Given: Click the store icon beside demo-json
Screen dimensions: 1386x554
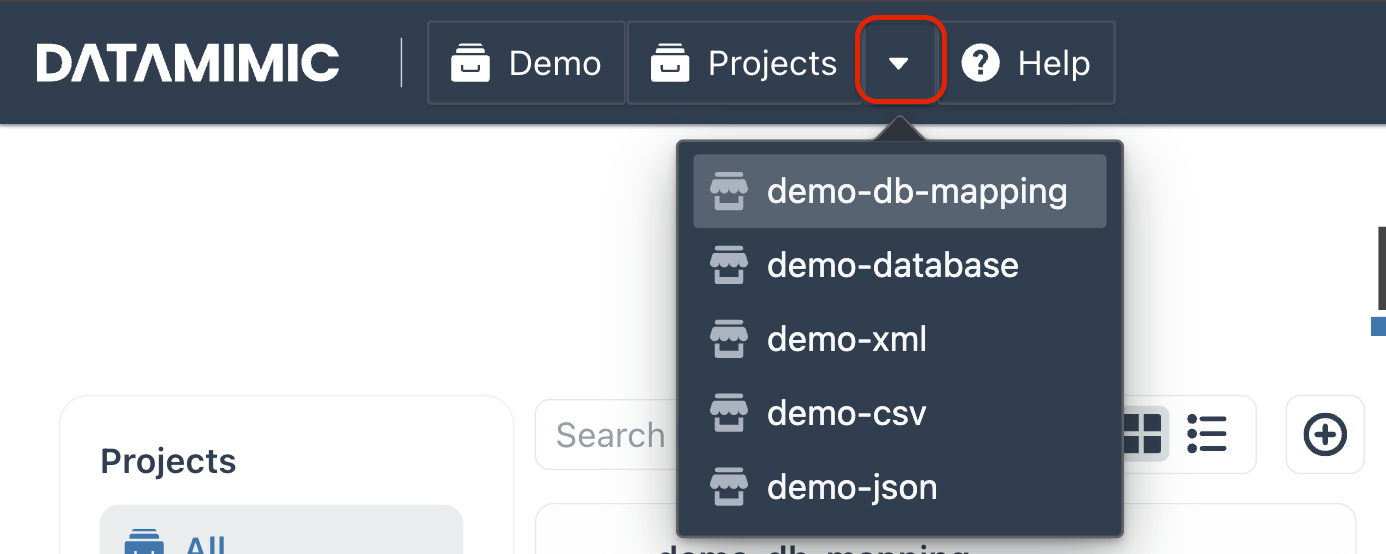Looking at the screenshot, I should [x=729, y=487].
